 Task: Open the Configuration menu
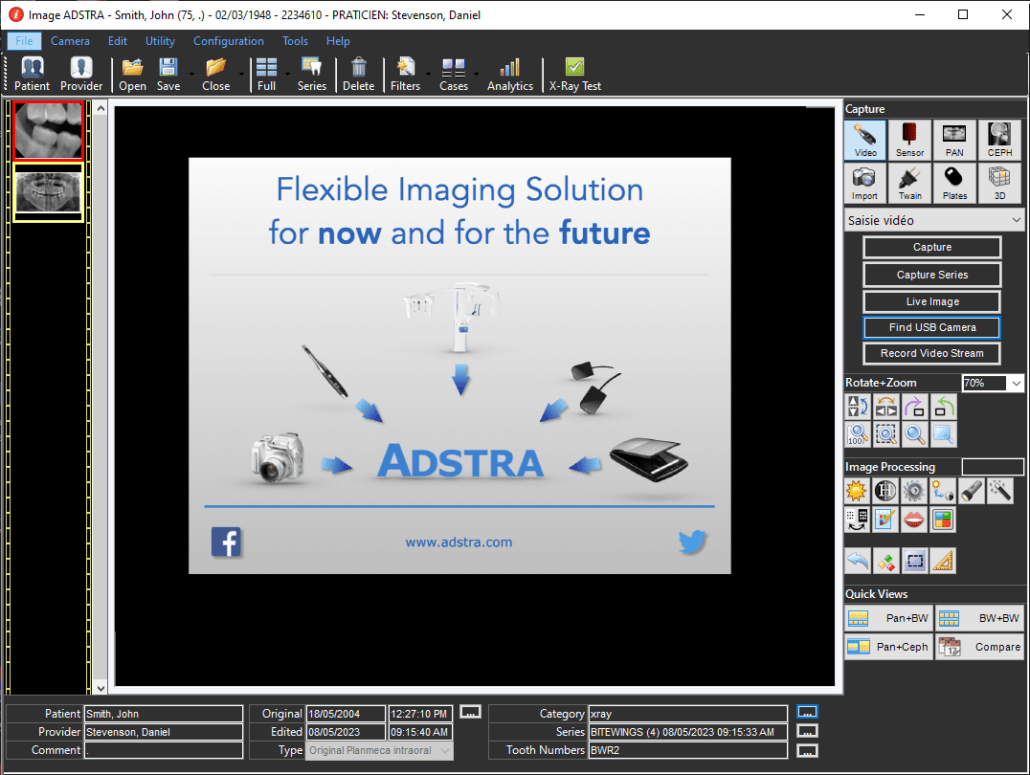click(x=228, y=41)
